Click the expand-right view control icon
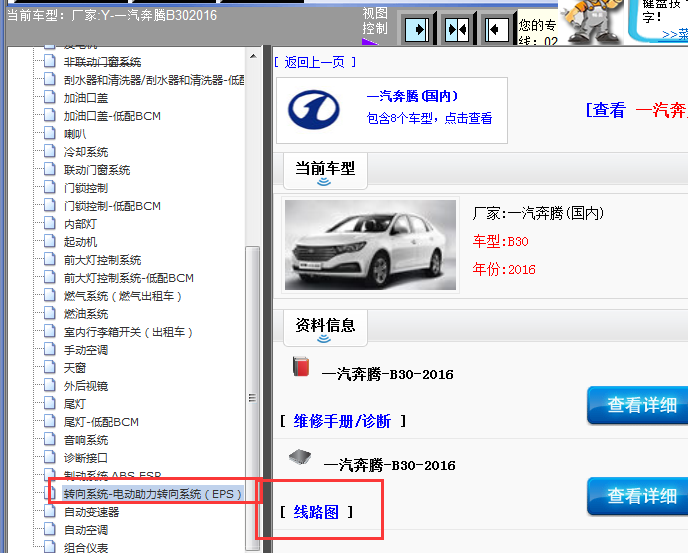The image size is (688, 553). coord(416,29)
